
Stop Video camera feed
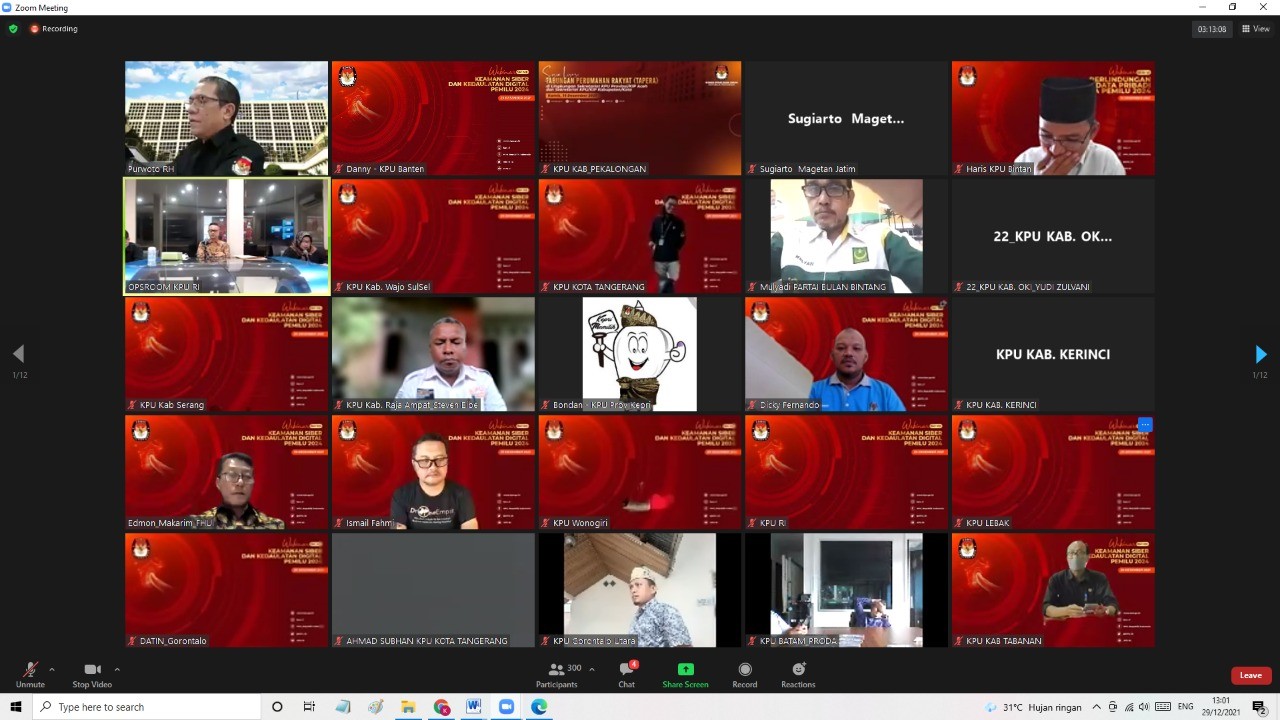tap(92, 673)
